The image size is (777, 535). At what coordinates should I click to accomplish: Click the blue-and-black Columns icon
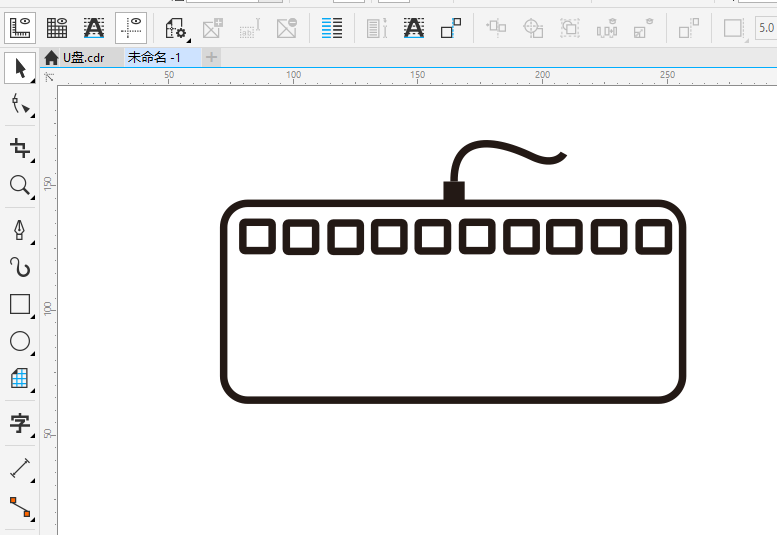click(x=332, y=28)
